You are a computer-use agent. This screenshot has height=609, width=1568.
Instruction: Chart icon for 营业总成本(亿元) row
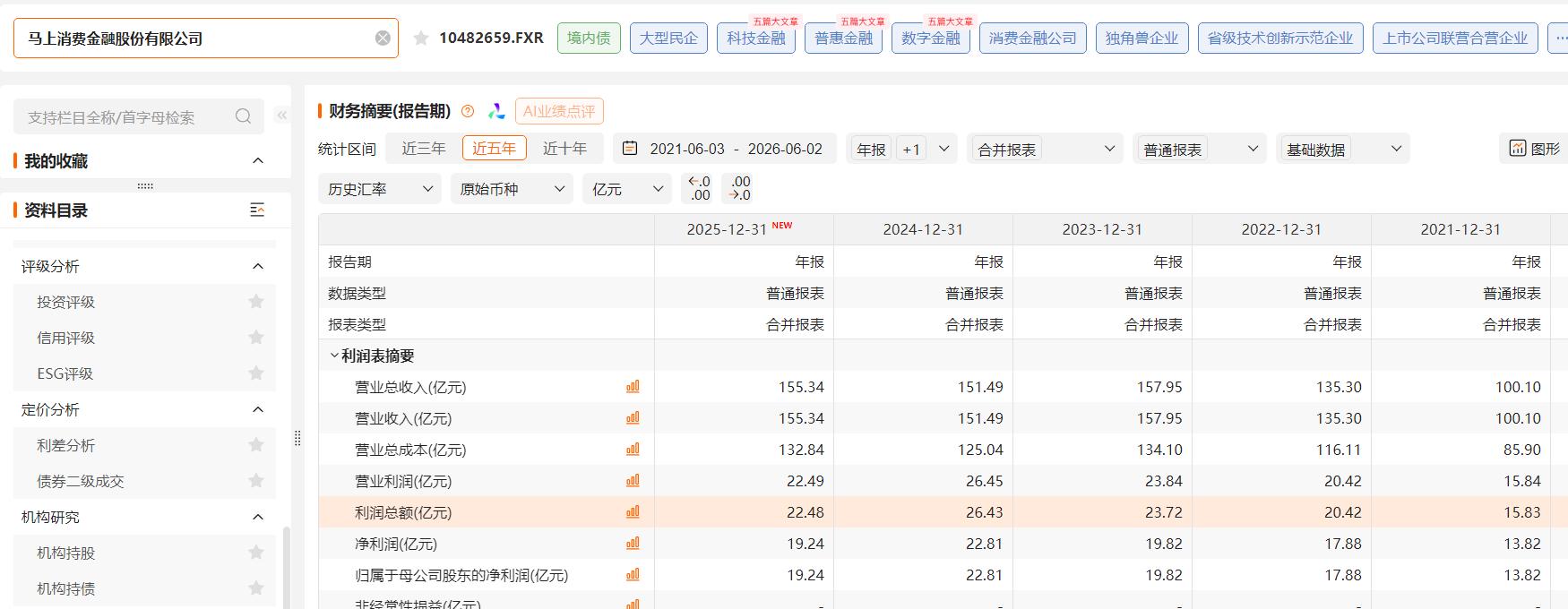coord(633,450)
